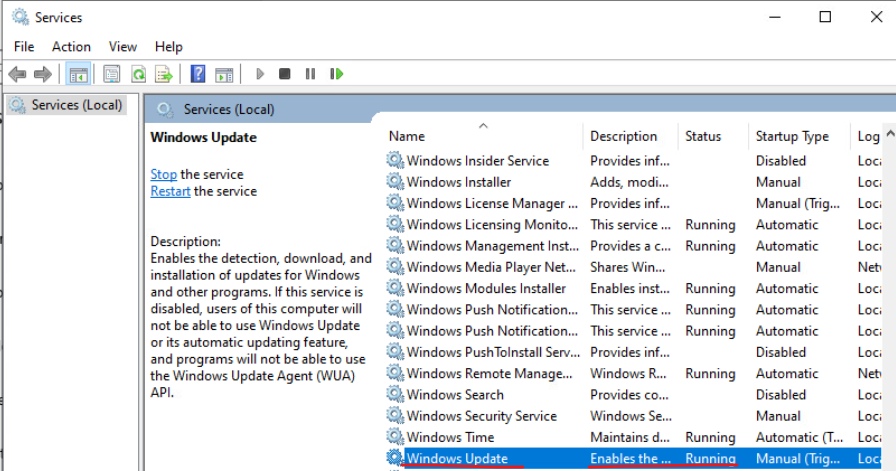Screen dimensions: 896x471
Task: Select the Windows License Manager service name
Action: point(492,203)
